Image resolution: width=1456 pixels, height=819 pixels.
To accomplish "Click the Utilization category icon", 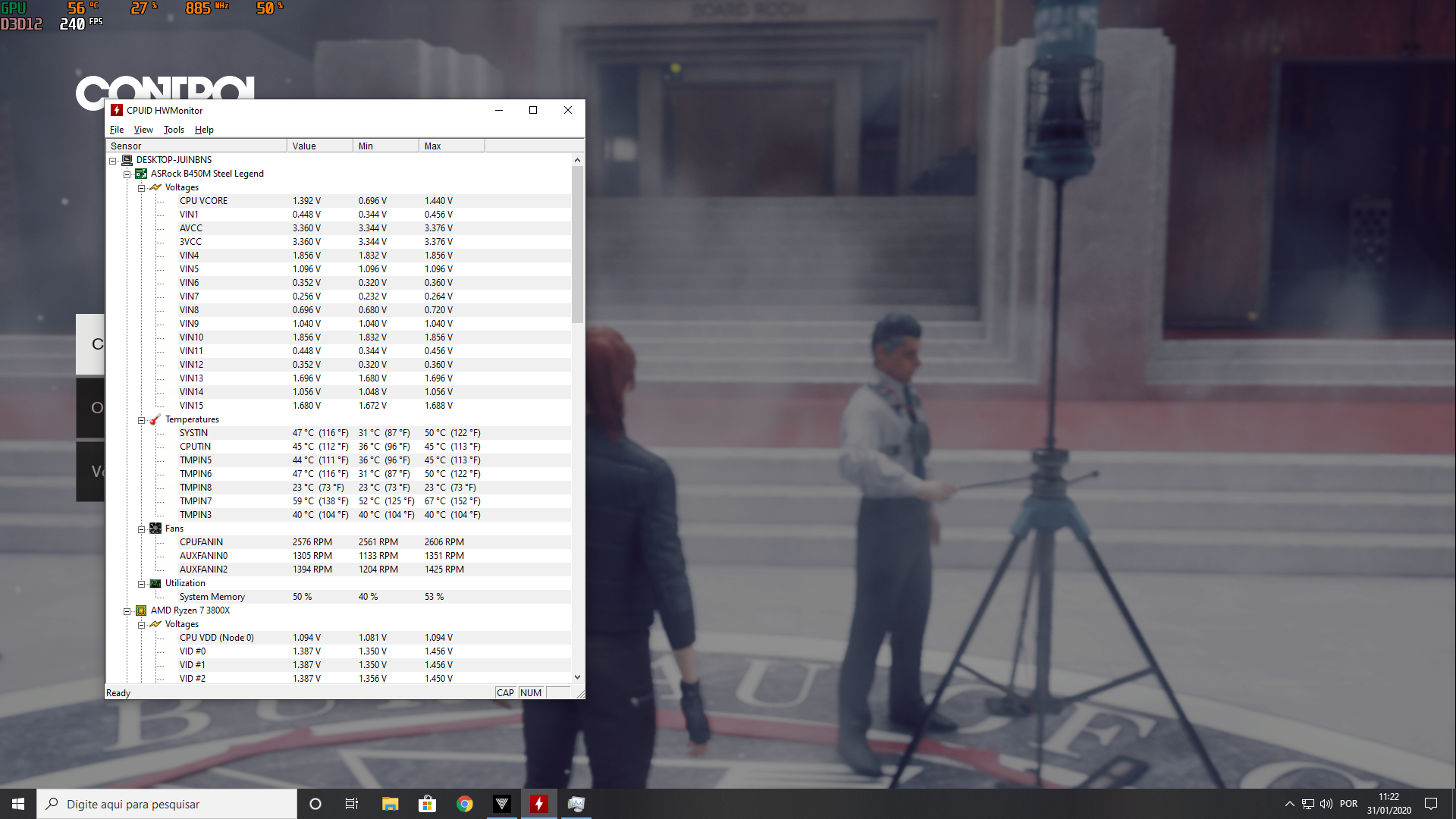I will tap(155, 583).
